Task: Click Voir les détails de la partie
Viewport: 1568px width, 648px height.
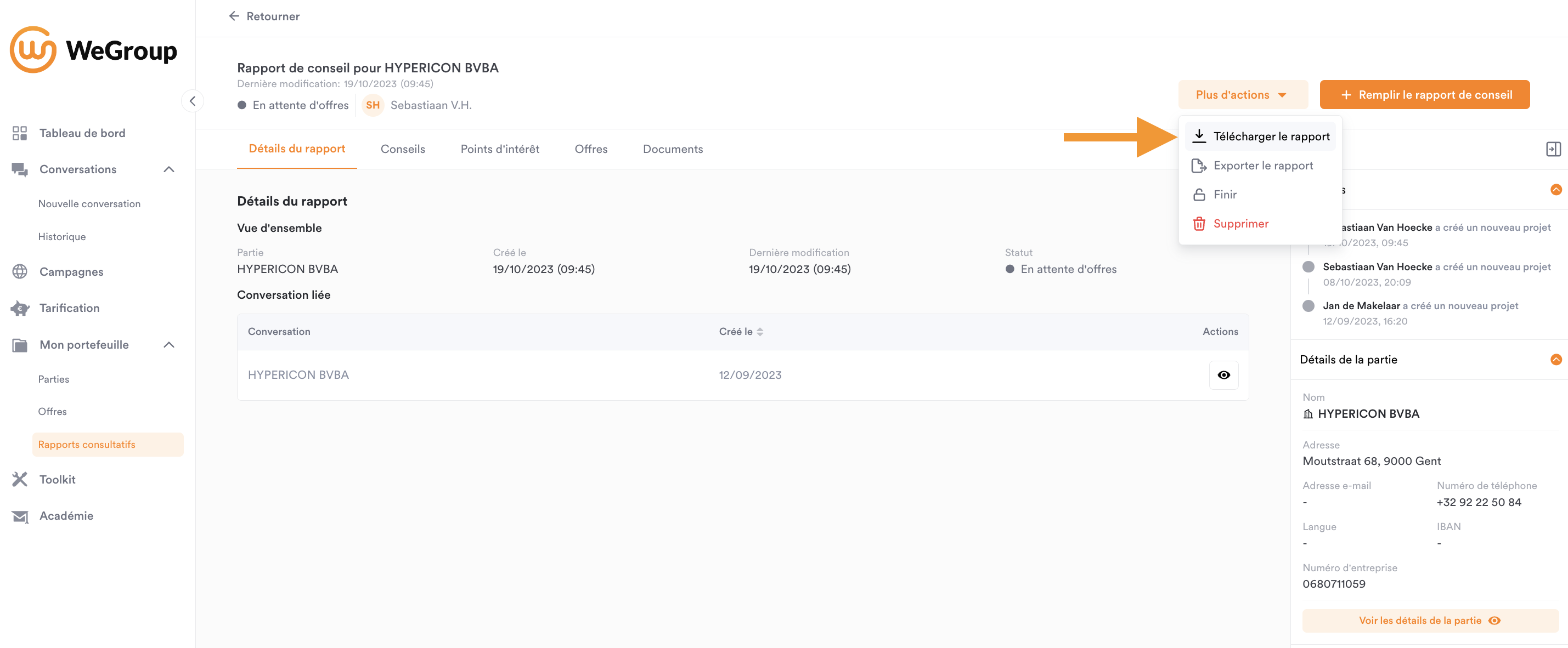Action: click(x=1429, y=620)
